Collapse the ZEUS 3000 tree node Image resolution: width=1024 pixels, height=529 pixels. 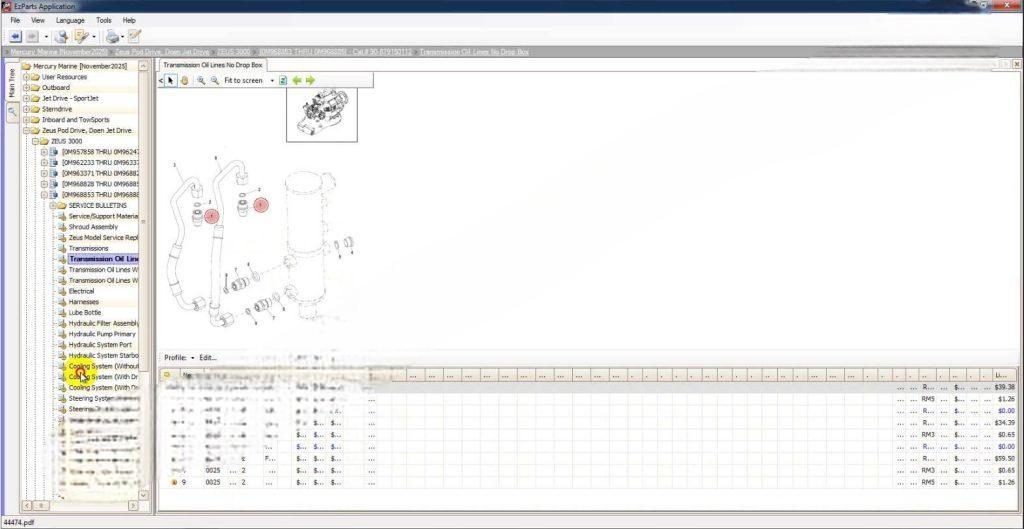click(35, 141)
